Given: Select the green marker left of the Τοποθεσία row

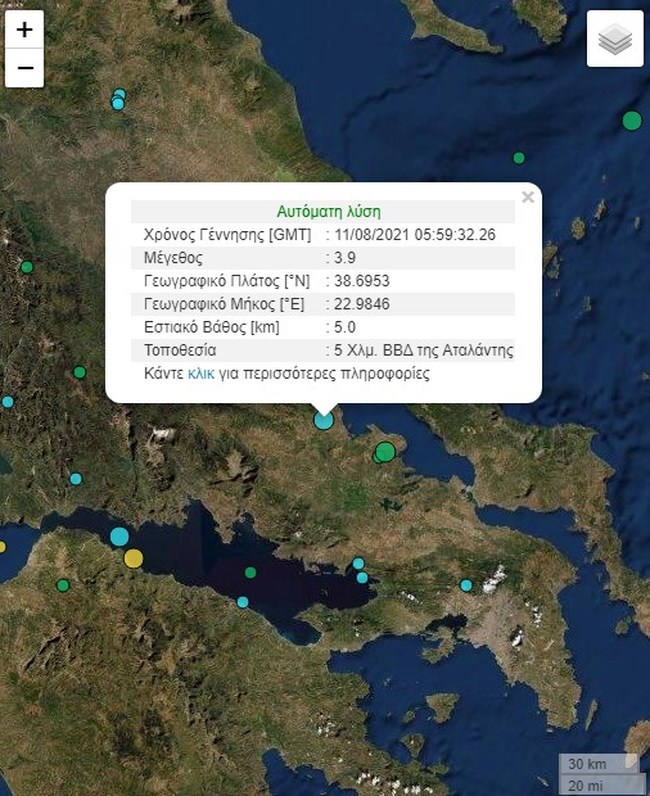Looking at the screenshot, I should click(80, 372).
